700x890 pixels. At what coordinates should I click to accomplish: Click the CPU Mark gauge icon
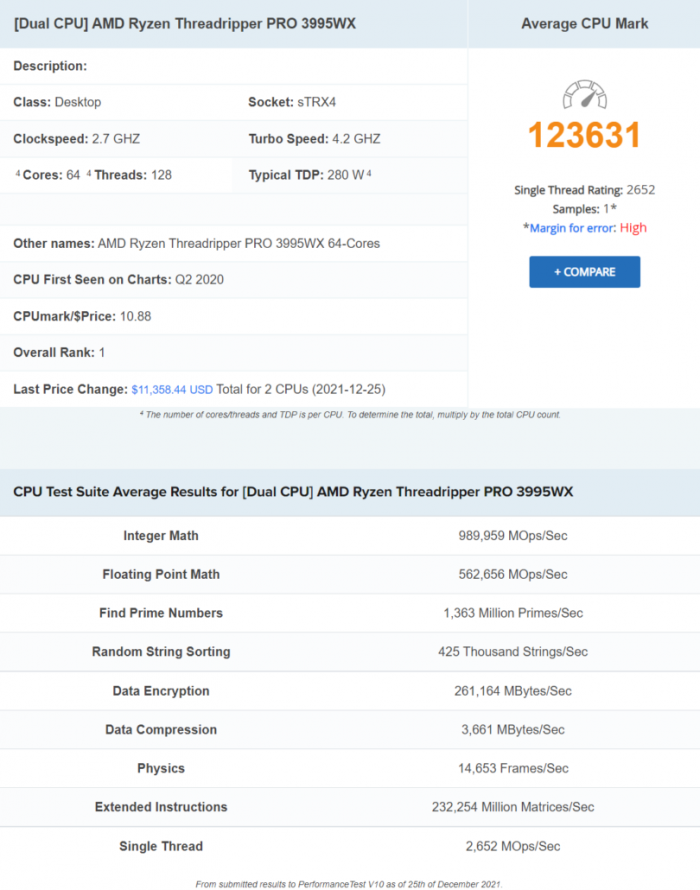pyautogui.click(x=584, y=94)
